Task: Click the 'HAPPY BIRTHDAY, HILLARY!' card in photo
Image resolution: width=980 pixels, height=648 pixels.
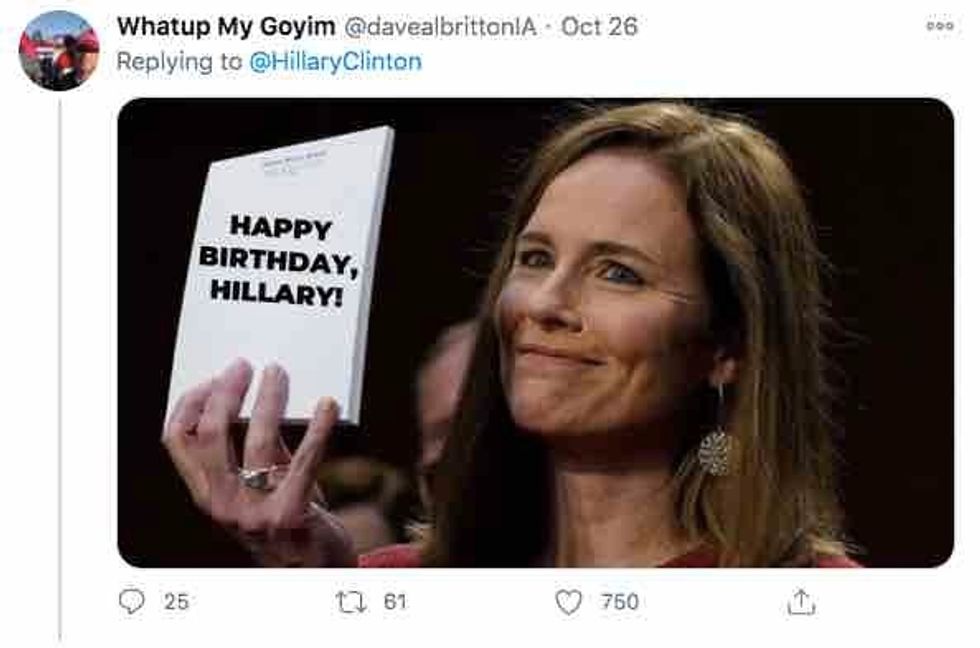Action: tap(279, 258)
